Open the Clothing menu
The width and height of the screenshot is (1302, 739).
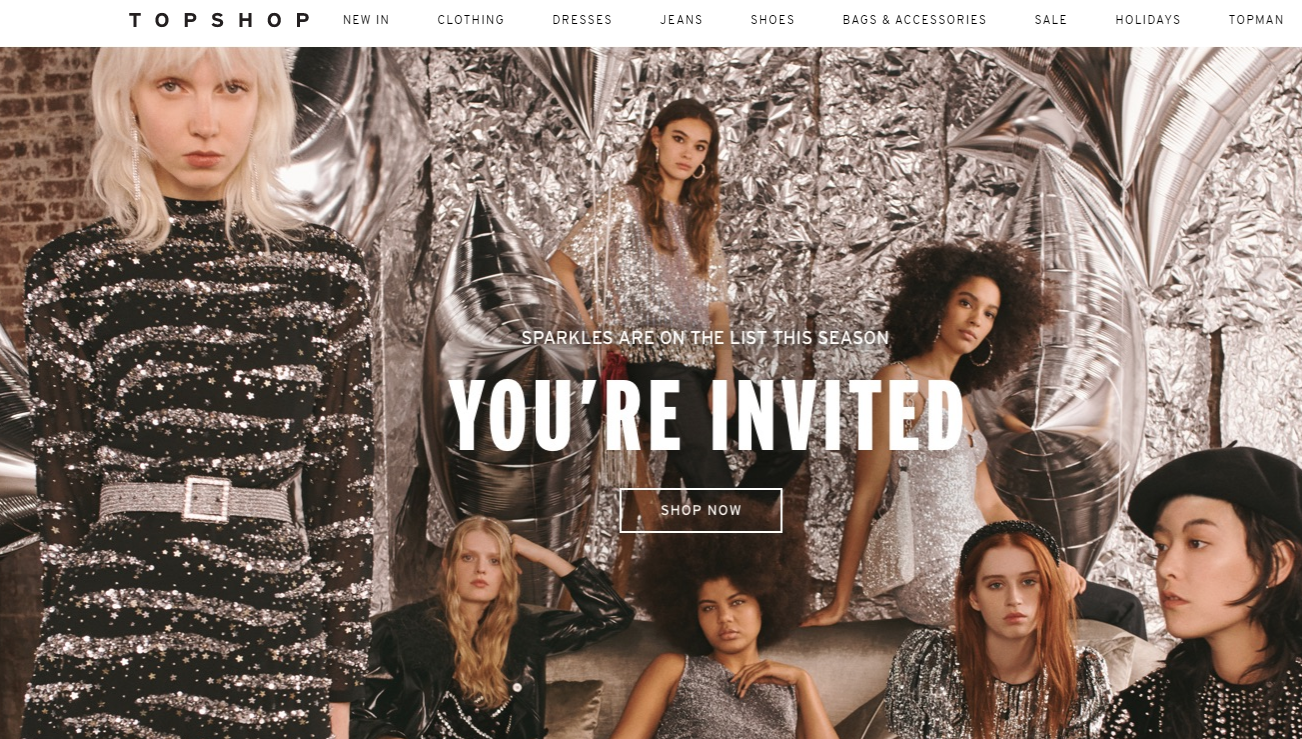(x=471, y=20)
